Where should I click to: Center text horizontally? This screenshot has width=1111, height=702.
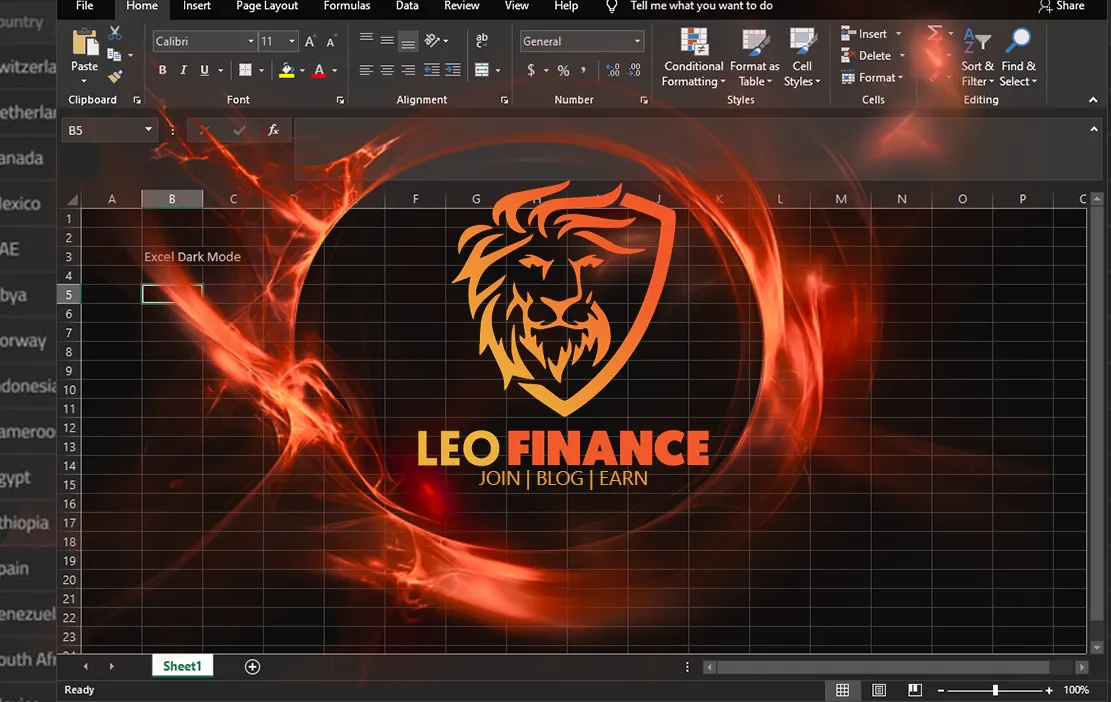pos(387,70)
